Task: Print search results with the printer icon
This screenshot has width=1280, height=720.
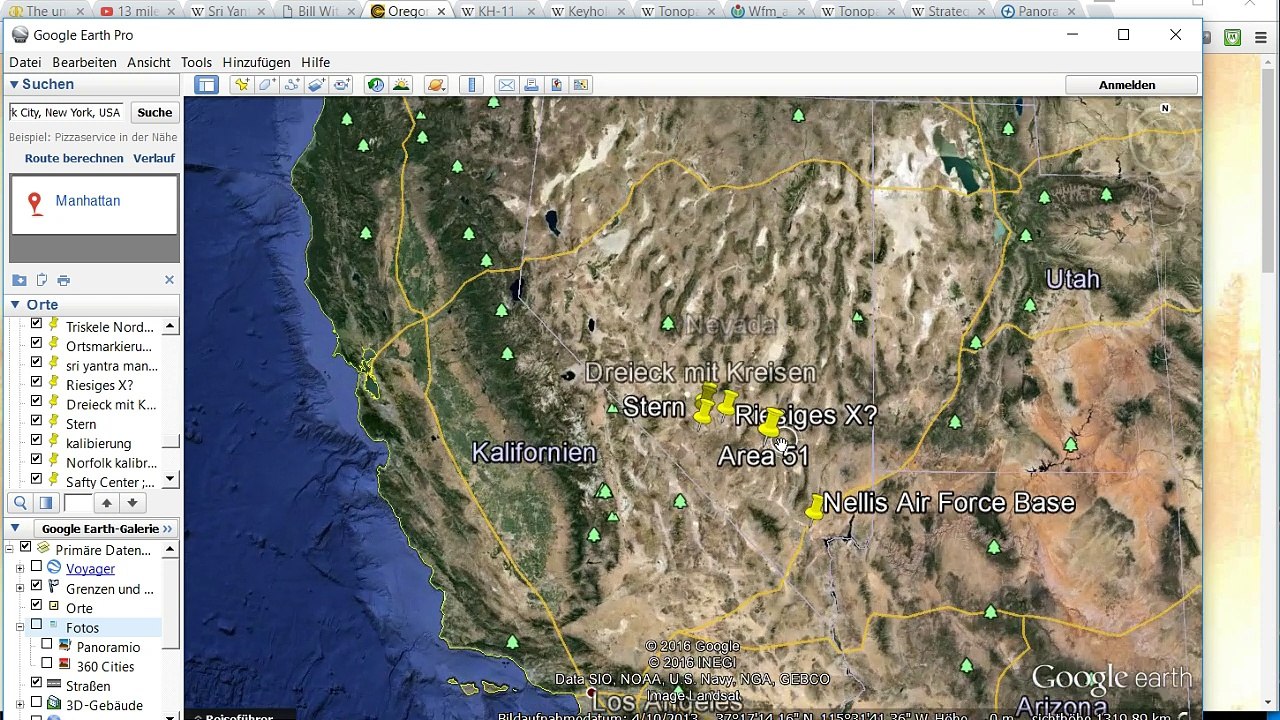Action: (64, 280)
